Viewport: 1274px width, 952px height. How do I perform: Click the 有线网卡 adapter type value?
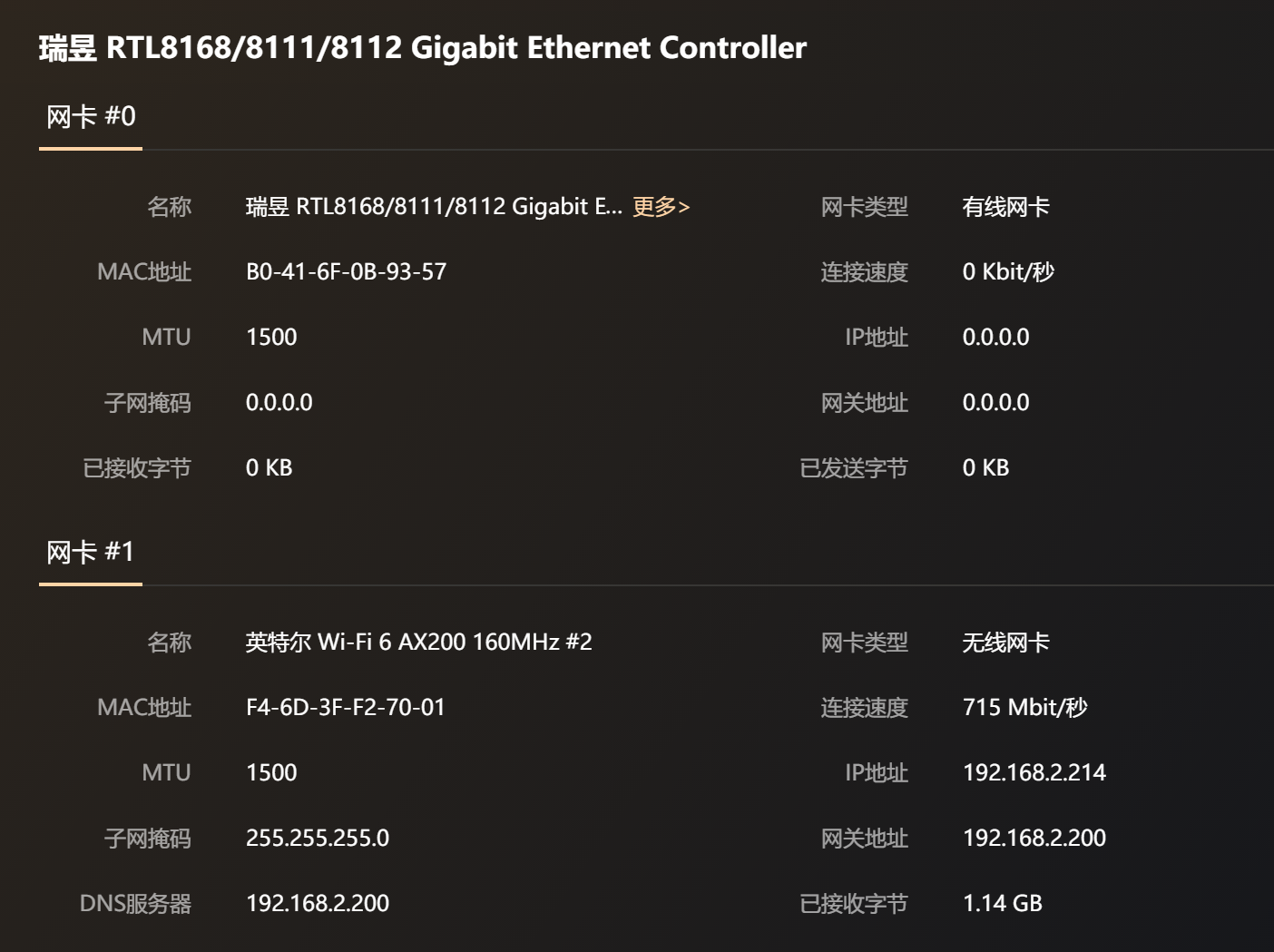[x=1005, y=207]
